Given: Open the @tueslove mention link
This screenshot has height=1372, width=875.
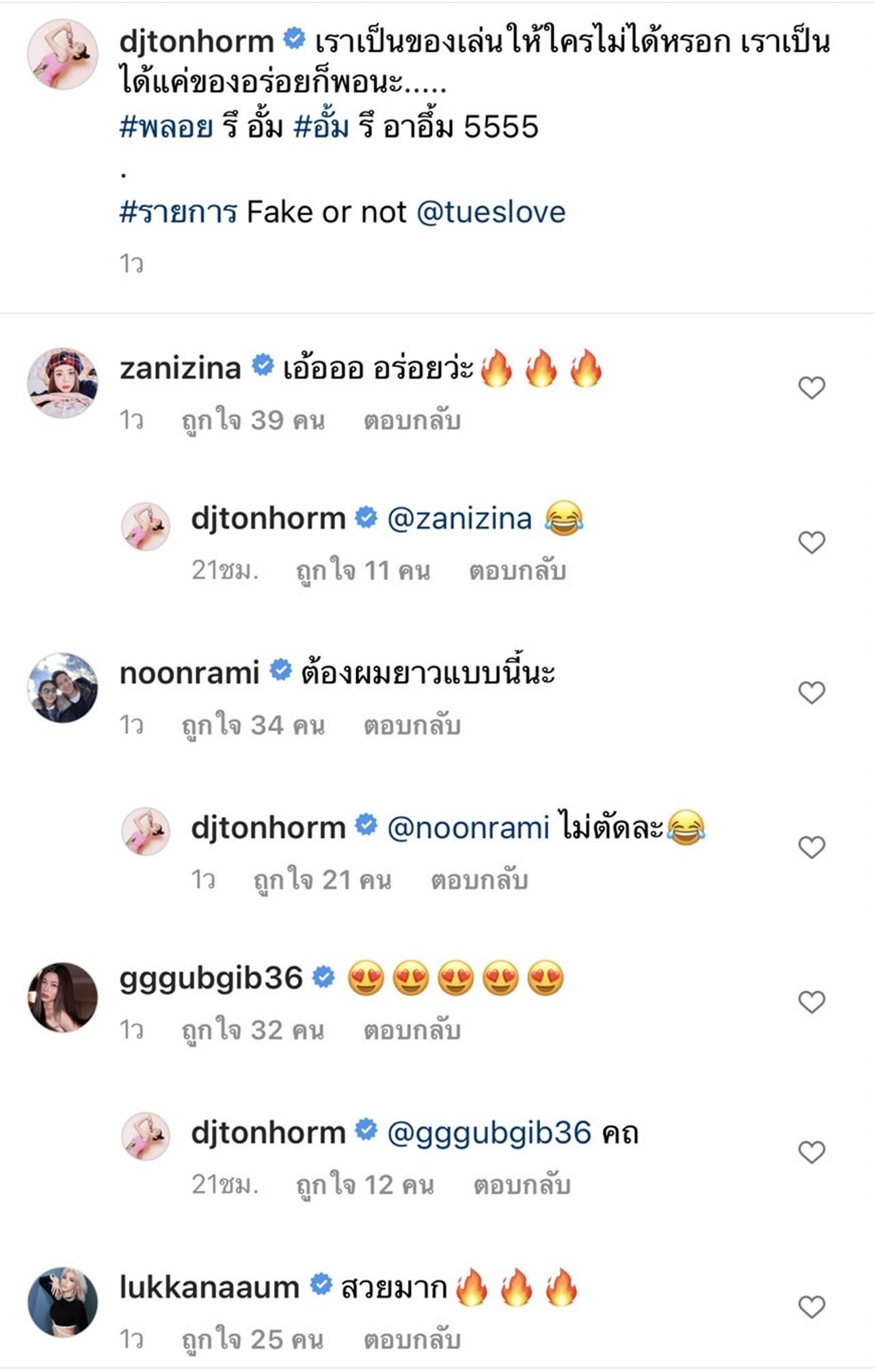Looking at the screenshot, I should click(x=491, y=212).
